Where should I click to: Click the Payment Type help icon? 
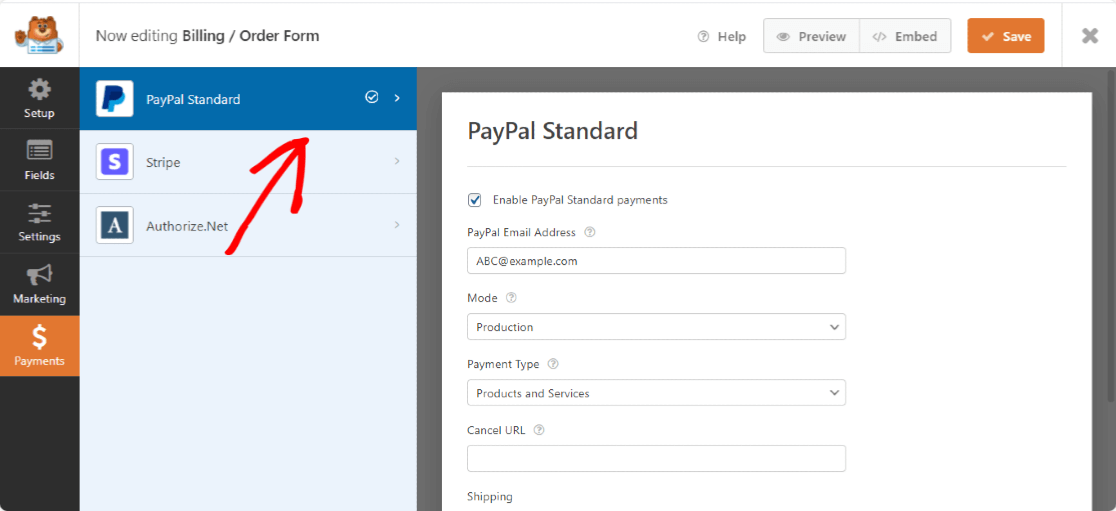pyautogui.click(x=553, y=364)
